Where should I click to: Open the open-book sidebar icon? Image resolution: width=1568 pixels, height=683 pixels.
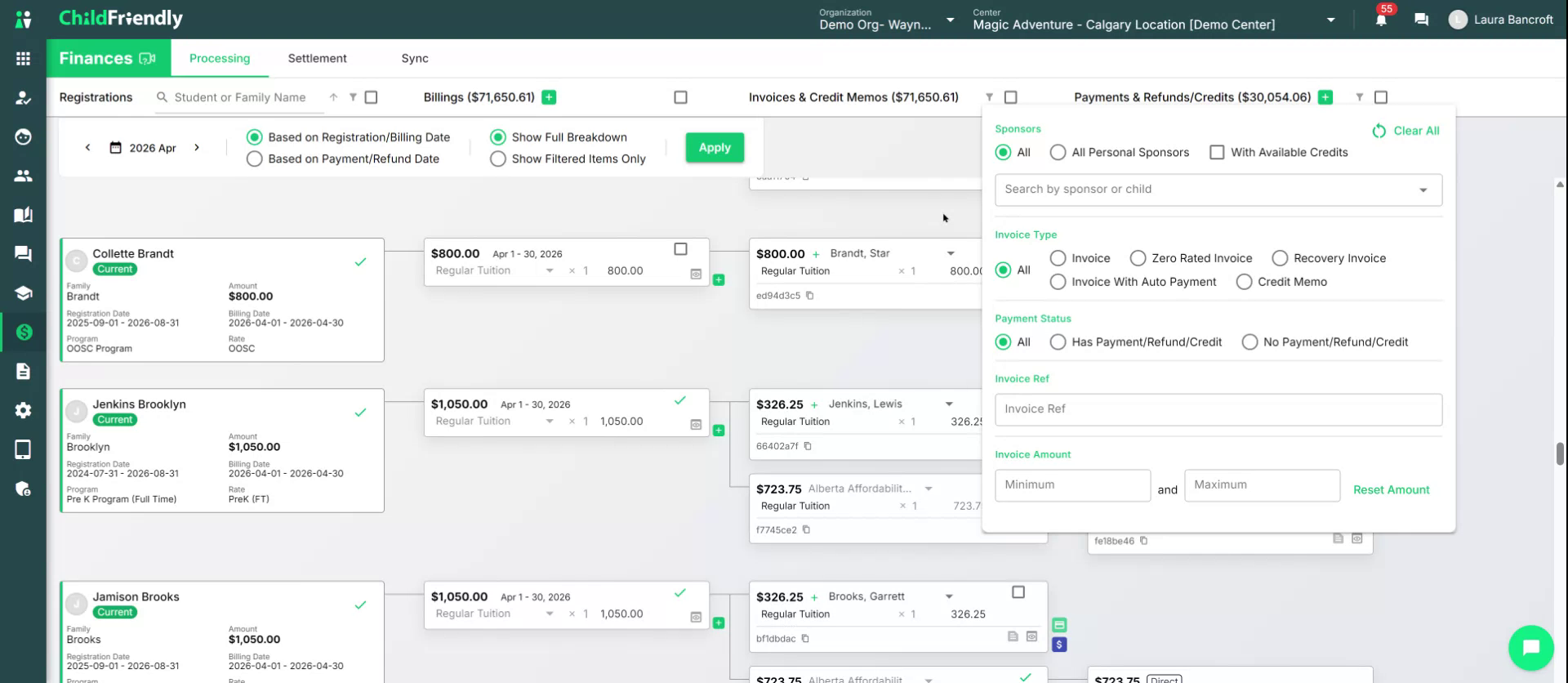point(23,215)
